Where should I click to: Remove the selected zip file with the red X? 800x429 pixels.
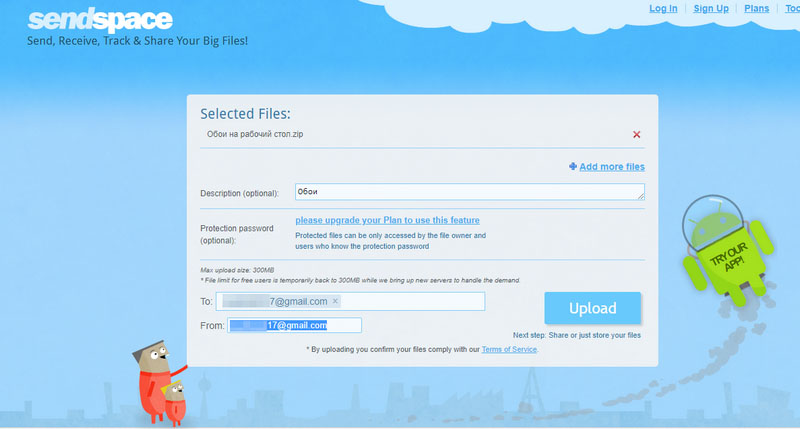pyautogui.click(x=636, y=135)
